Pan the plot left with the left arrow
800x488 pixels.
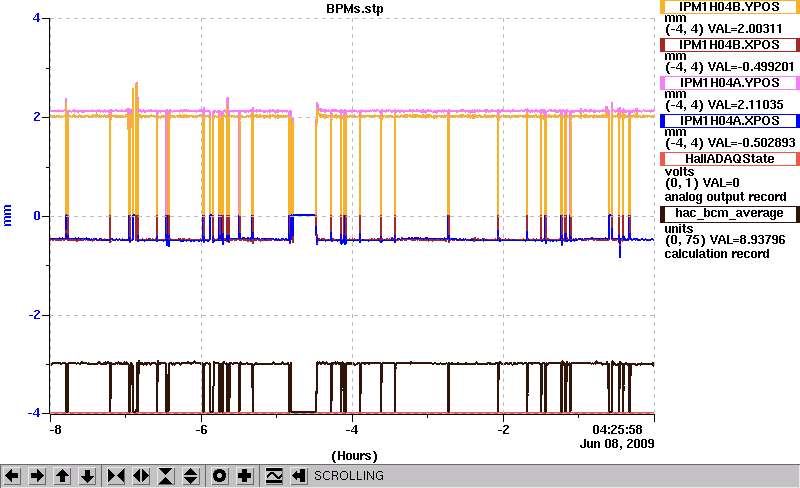[x=12, y=476]
